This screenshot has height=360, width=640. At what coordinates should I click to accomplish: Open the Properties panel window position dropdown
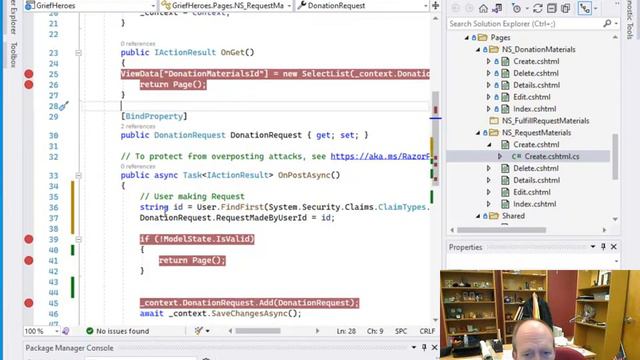click(x=593, y=247)
